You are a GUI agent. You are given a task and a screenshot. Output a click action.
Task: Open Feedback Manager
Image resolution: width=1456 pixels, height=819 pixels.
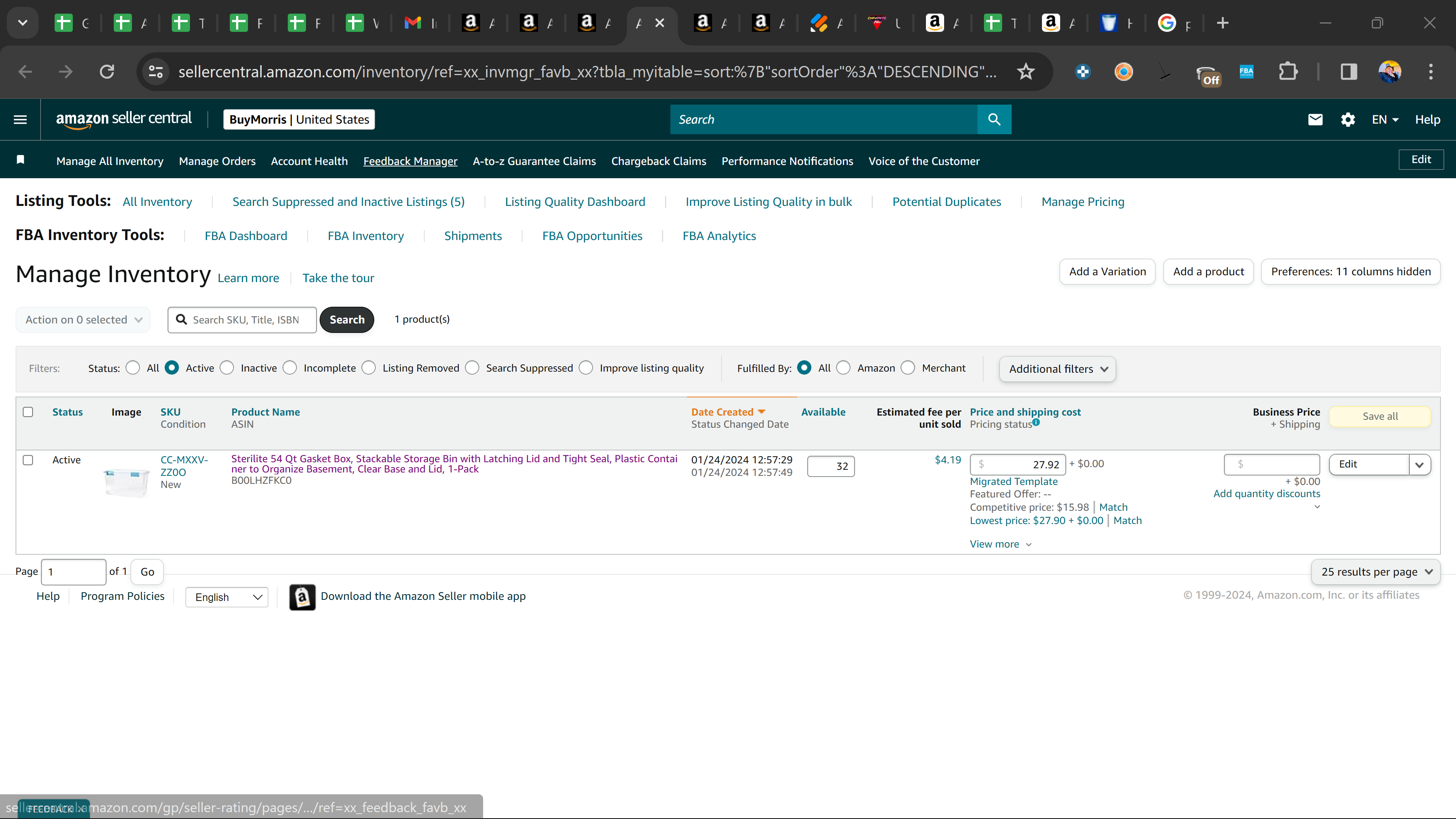point(410,161)
